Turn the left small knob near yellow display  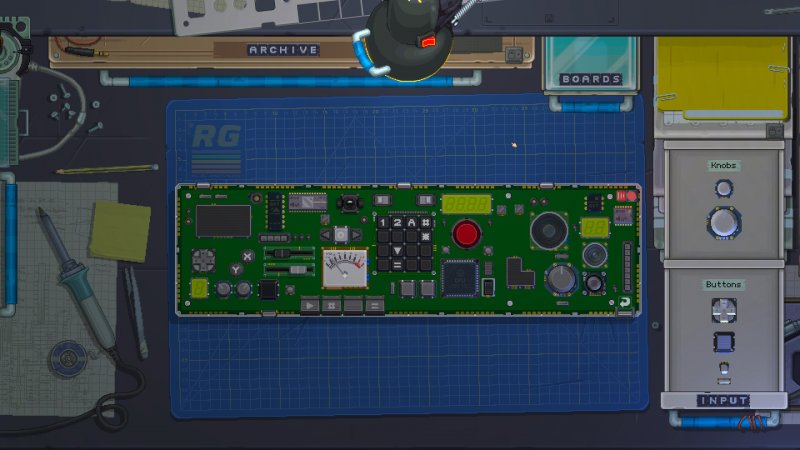(223, 289)
